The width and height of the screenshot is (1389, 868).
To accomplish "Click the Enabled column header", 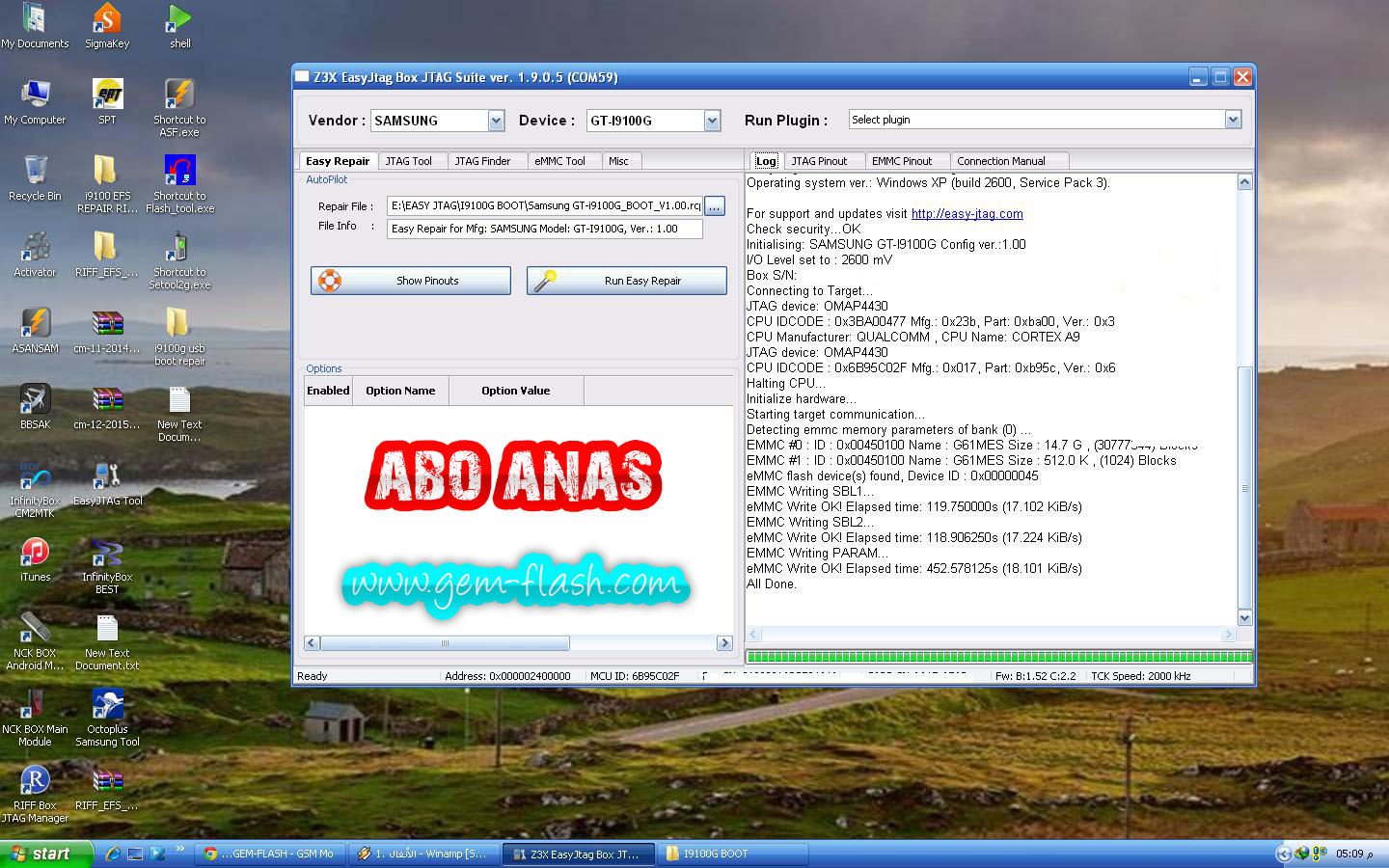I will (x=328, y=391).
